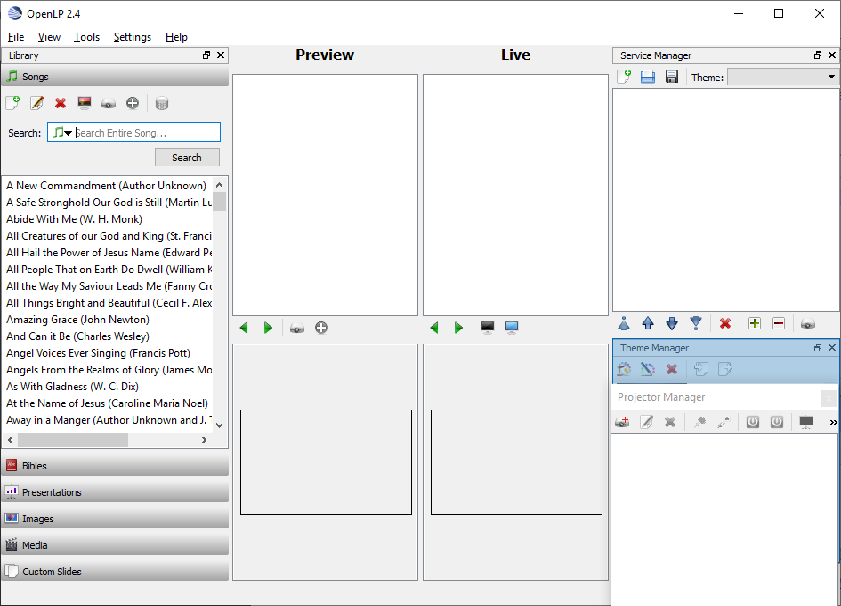Open the Settings menu
Screen dimensions: 841x606
point(132,37)
